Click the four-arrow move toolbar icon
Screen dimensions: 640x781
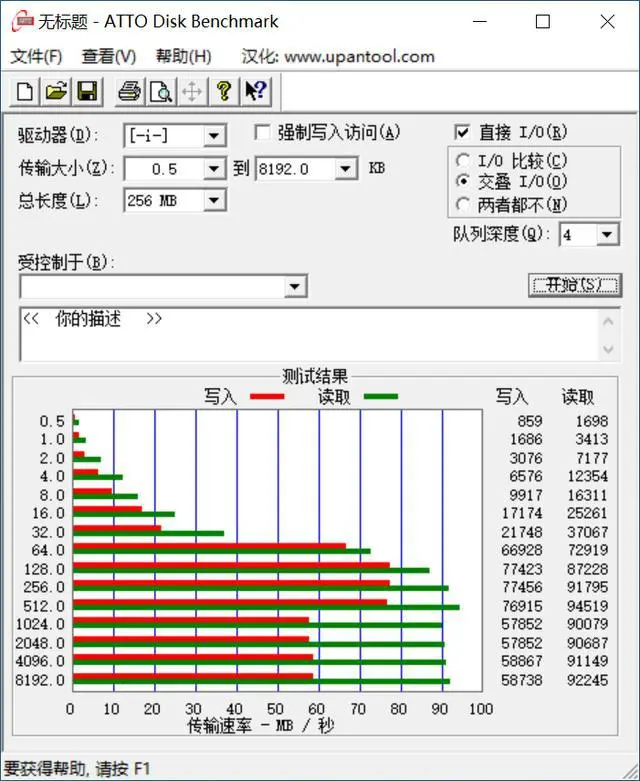[x=192, y=92]
